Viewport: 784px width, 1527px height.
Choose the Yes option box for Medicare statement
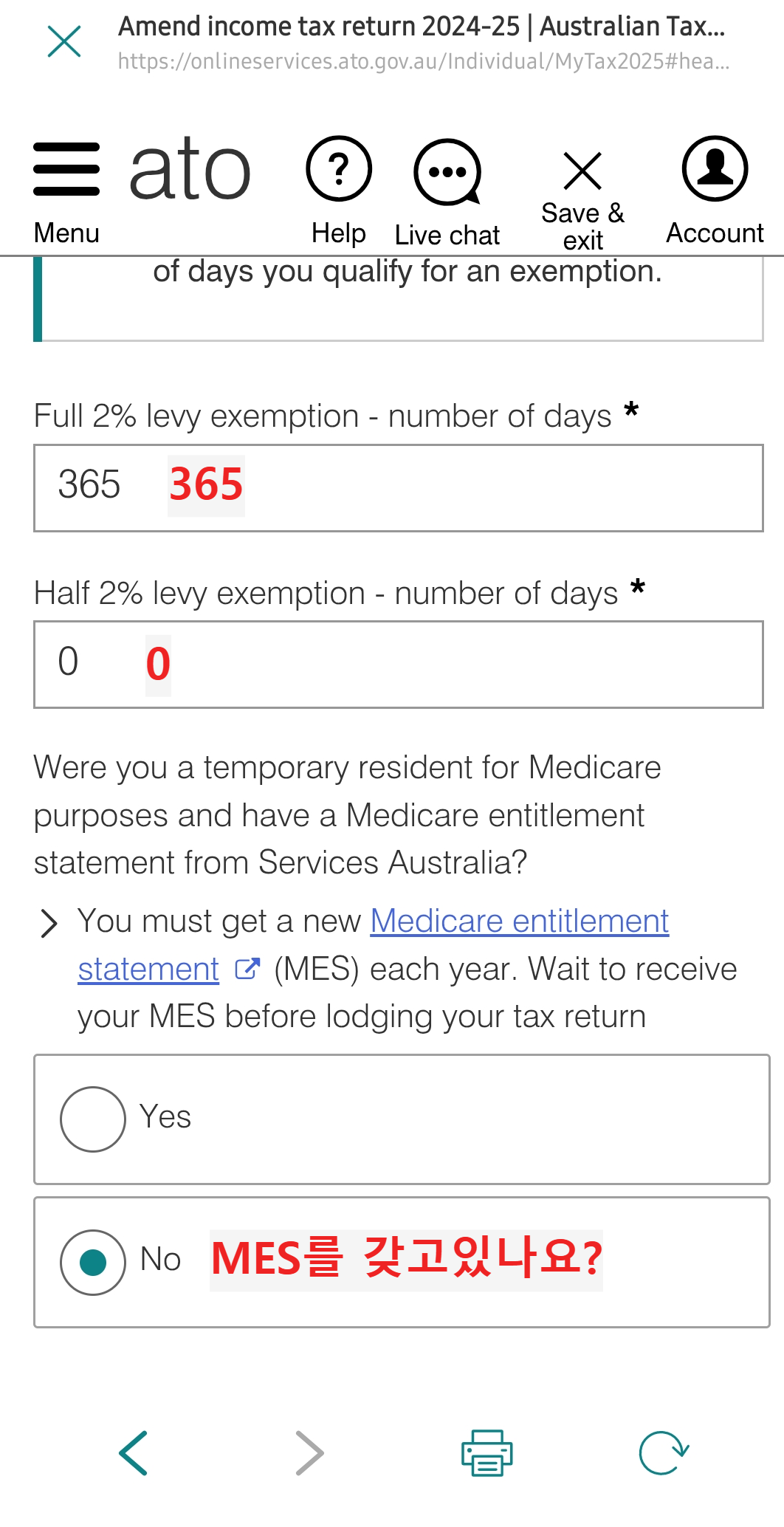402,1119
